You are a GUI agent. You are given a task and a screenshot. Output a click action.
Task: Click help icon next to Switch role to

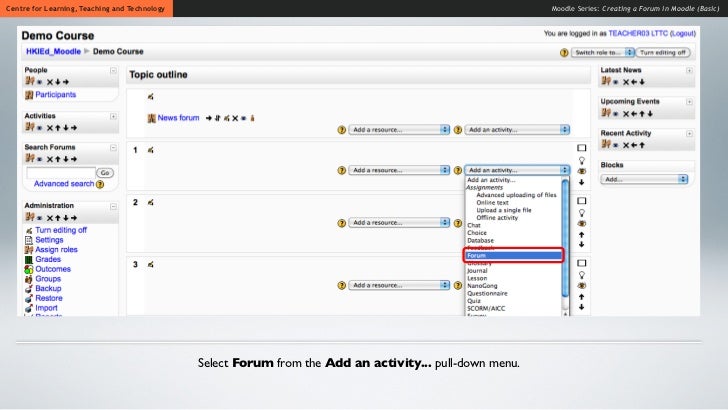[x=564, y=53]
